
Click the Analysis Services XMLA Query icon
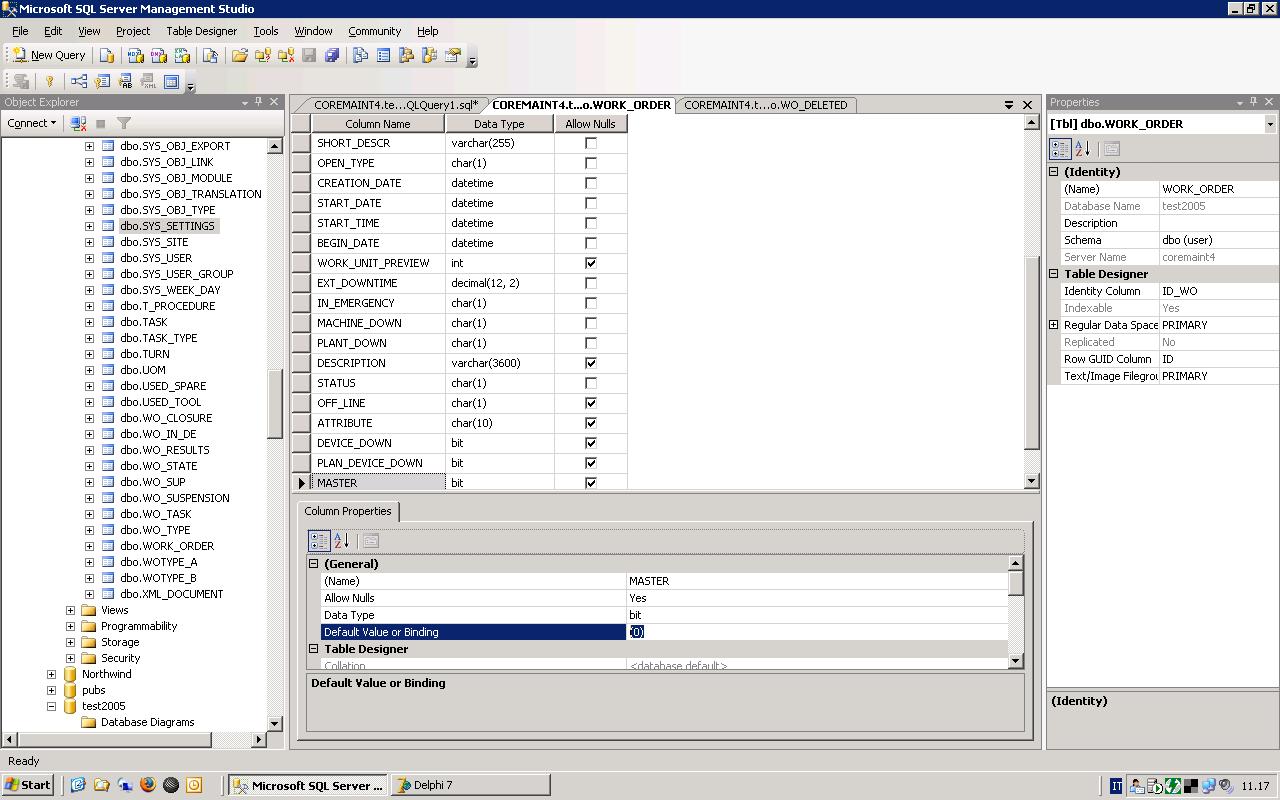coord(182,55)
